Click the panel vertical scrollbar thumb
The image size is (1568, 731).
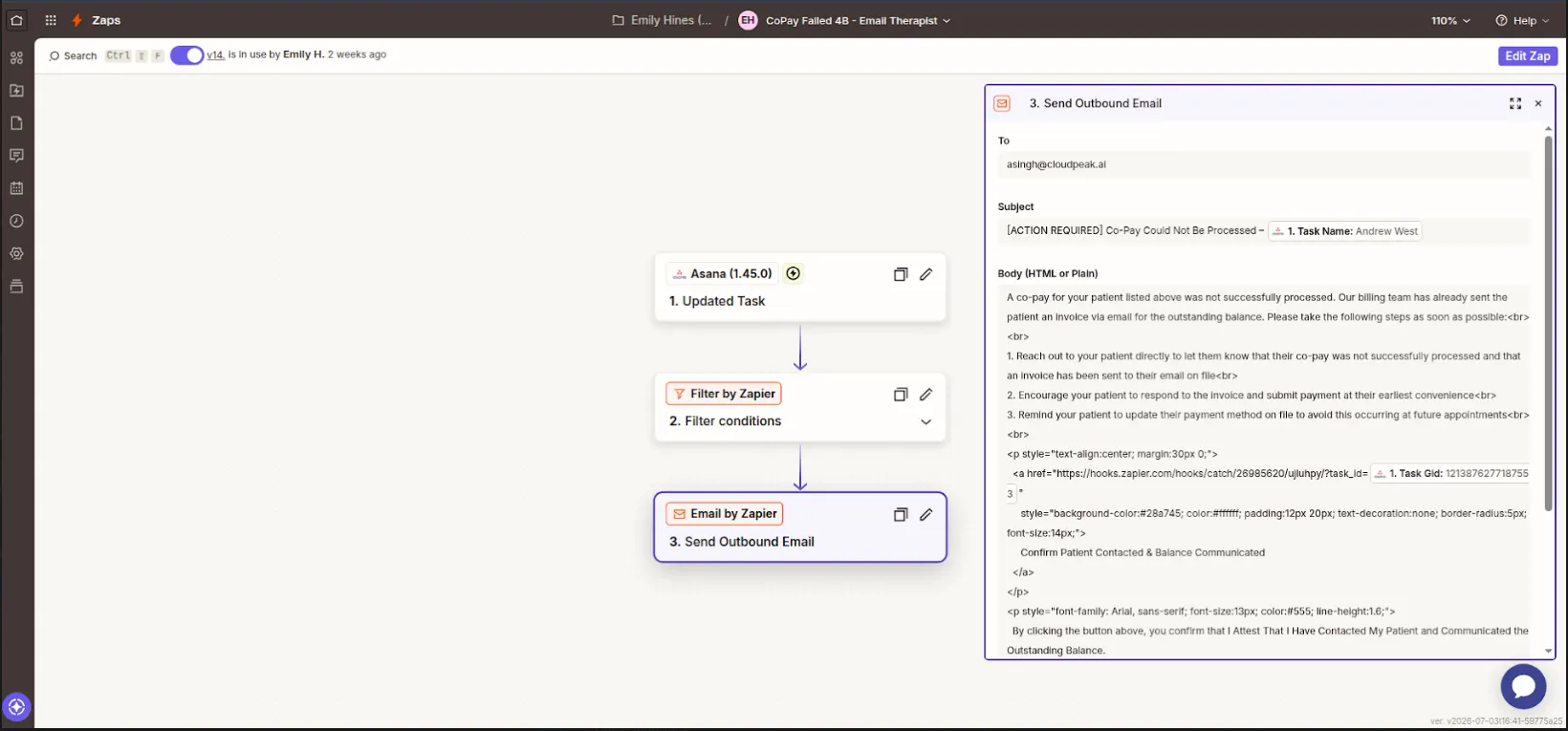click(x=1549, y=323)
